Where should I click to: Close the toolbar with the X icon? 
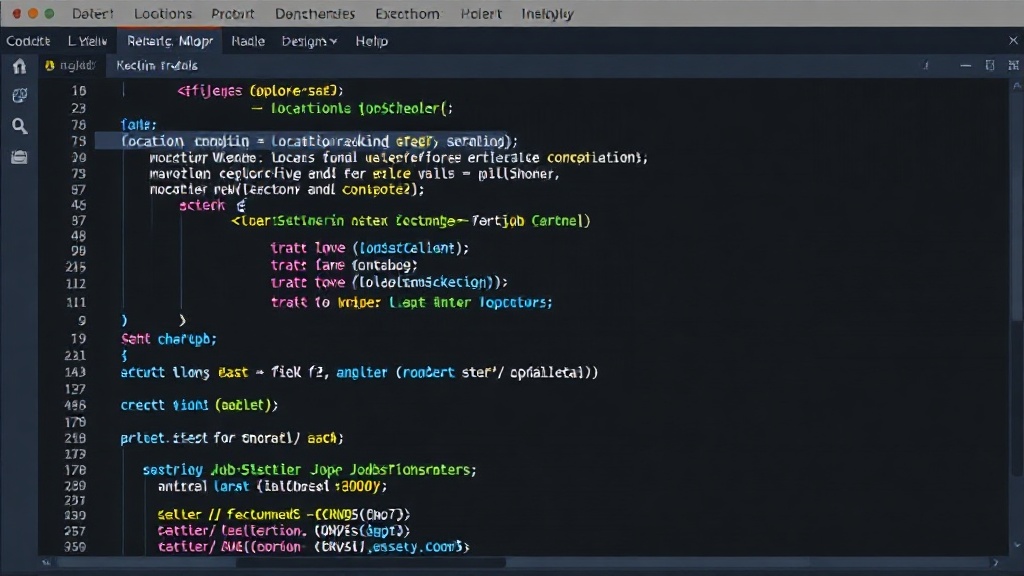pyautogui.click(x=1014, y=40)
